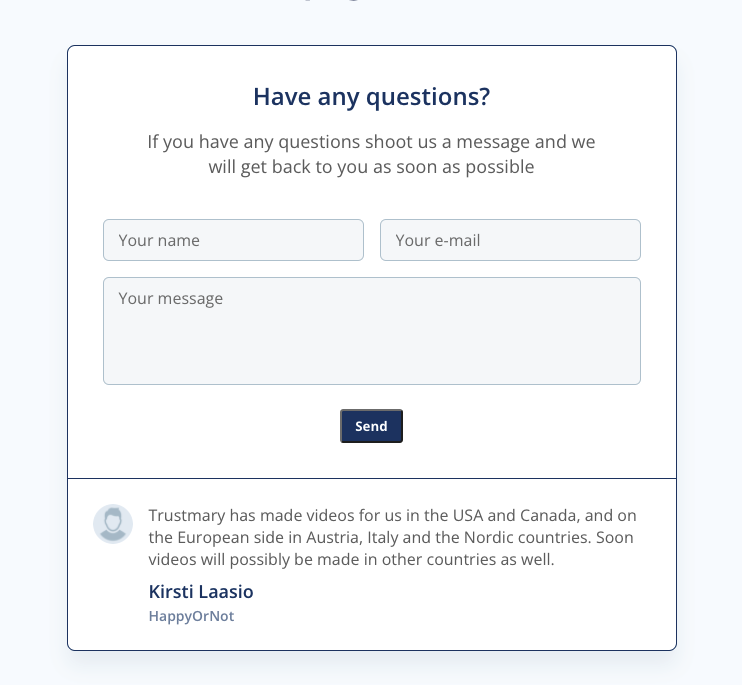This screenshot has width=742, height=685.
Task: Click the 'the European side in Austria' line
Action: (391, 537)
